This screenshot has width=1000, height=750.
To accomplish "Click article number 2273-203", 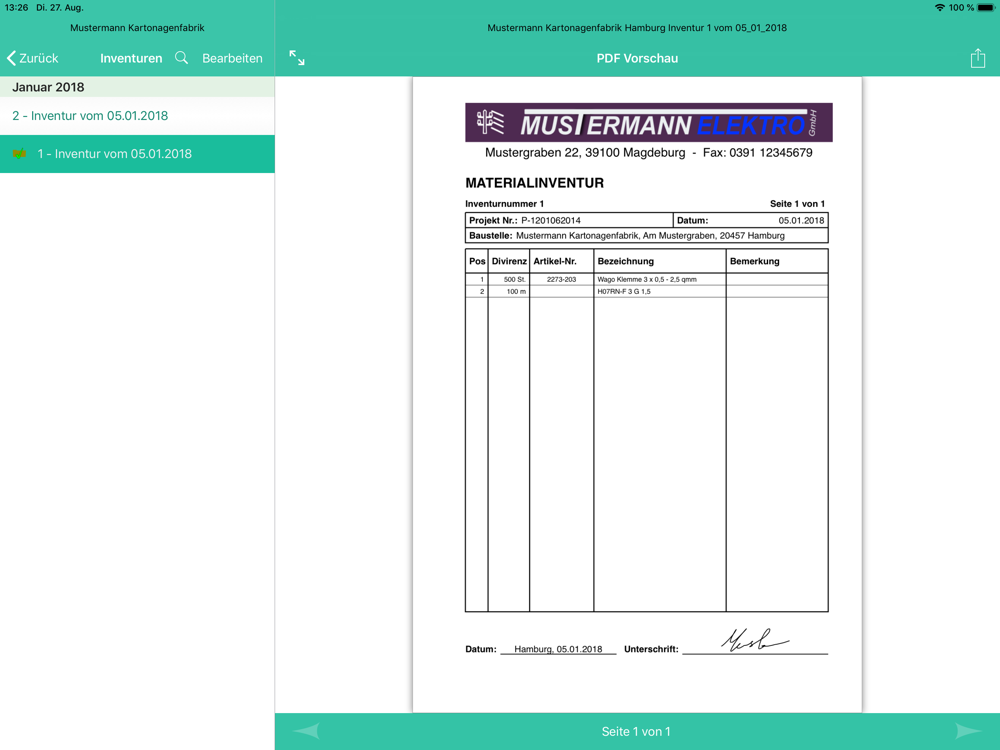I will [x=561, y=279].
